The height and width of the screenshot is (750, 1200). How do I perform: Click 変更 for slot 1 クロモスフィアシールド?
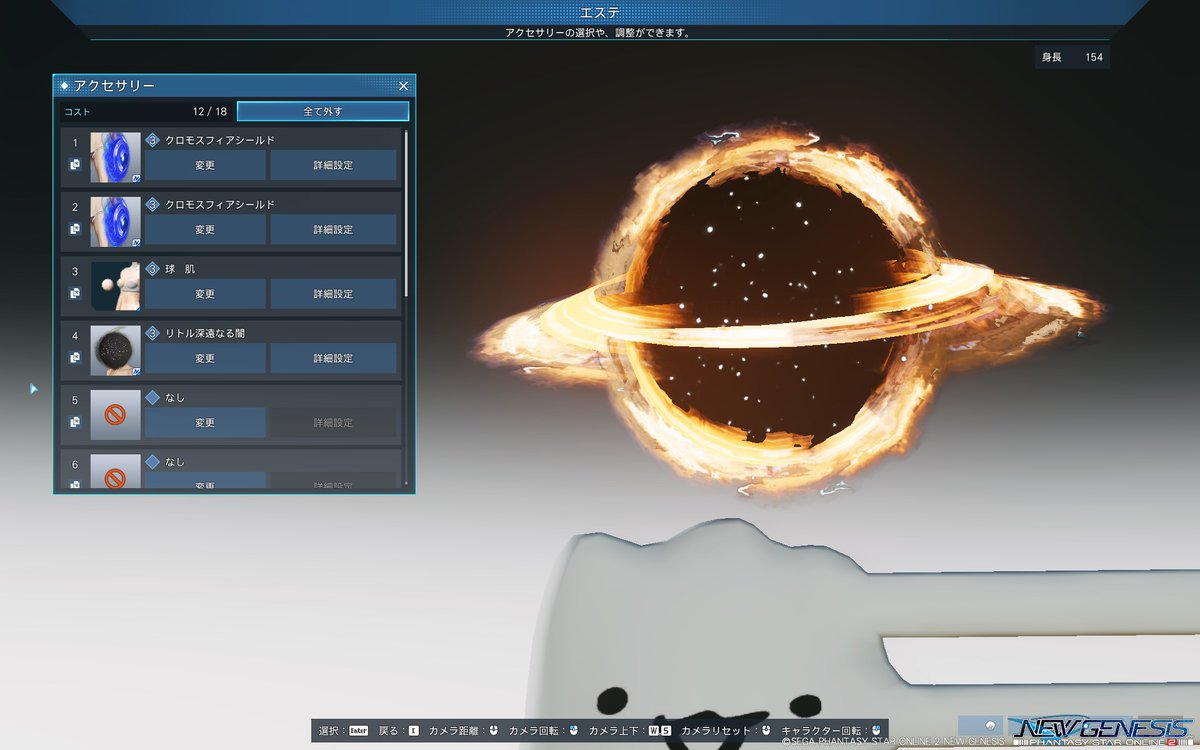point(205,165)
